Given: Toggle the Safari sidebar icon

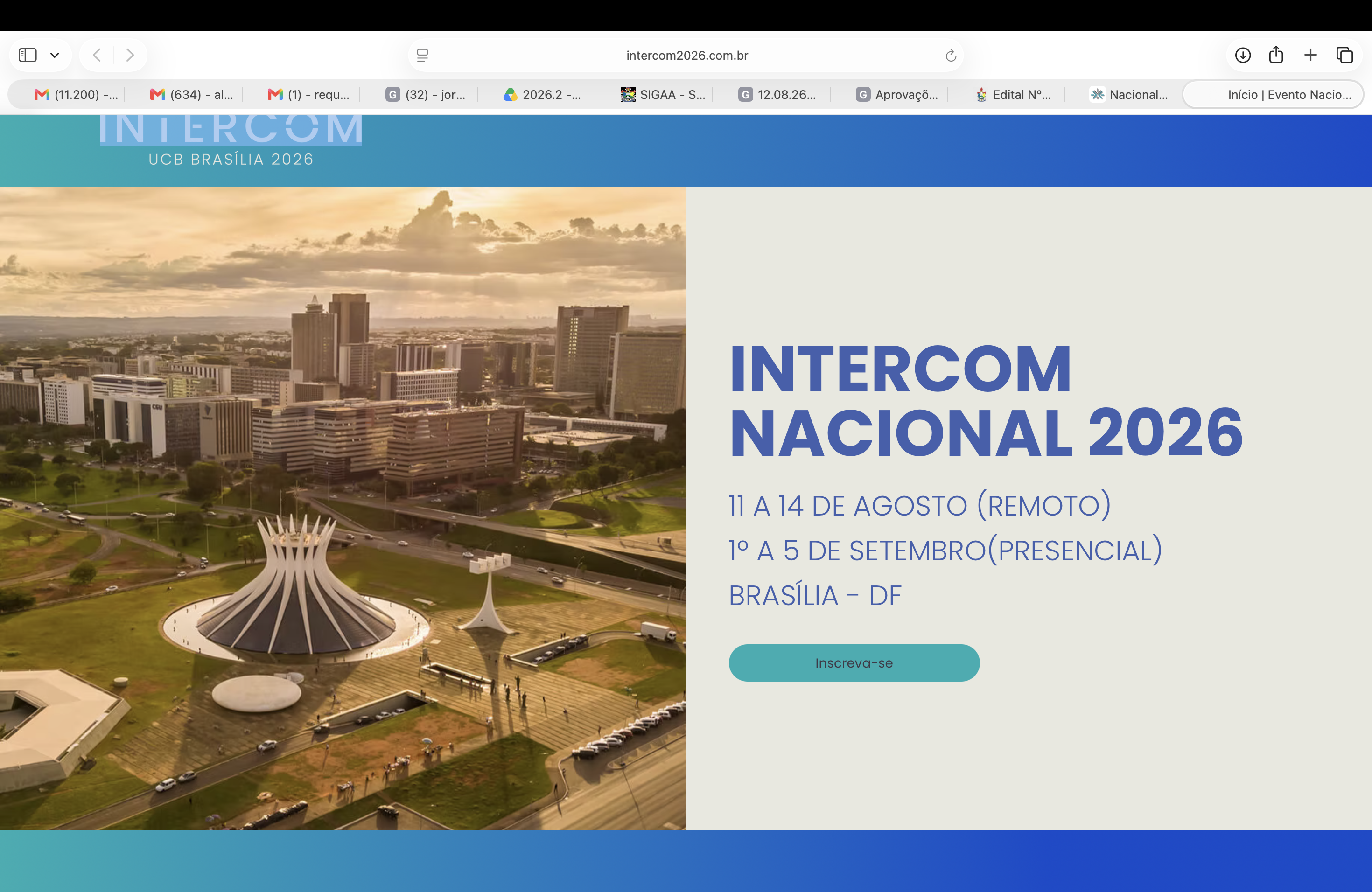Looking at the screenshot, I should pyautogui.click(x=28, y=56).
